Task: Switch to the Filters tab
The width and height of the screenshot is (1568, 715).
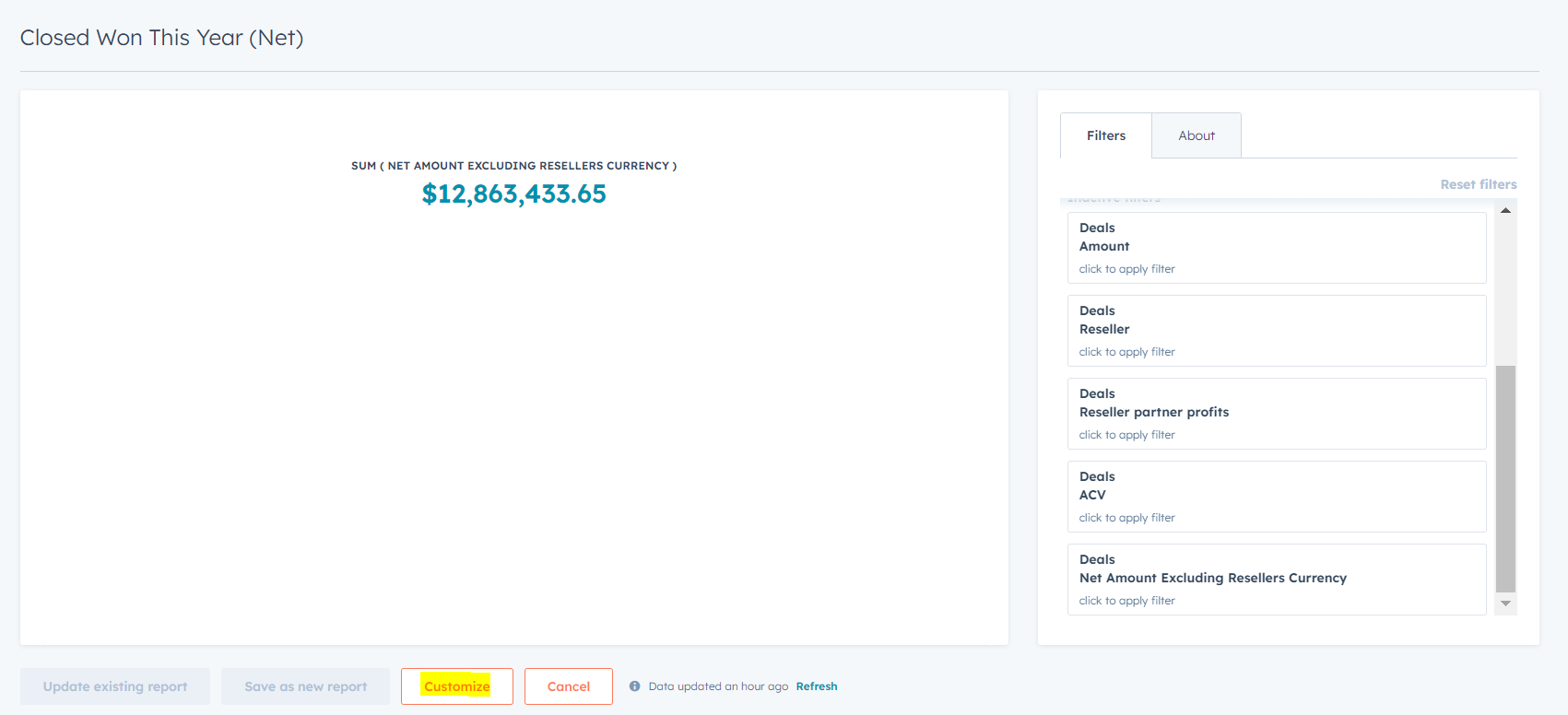Action: [x=1105, y=135]
